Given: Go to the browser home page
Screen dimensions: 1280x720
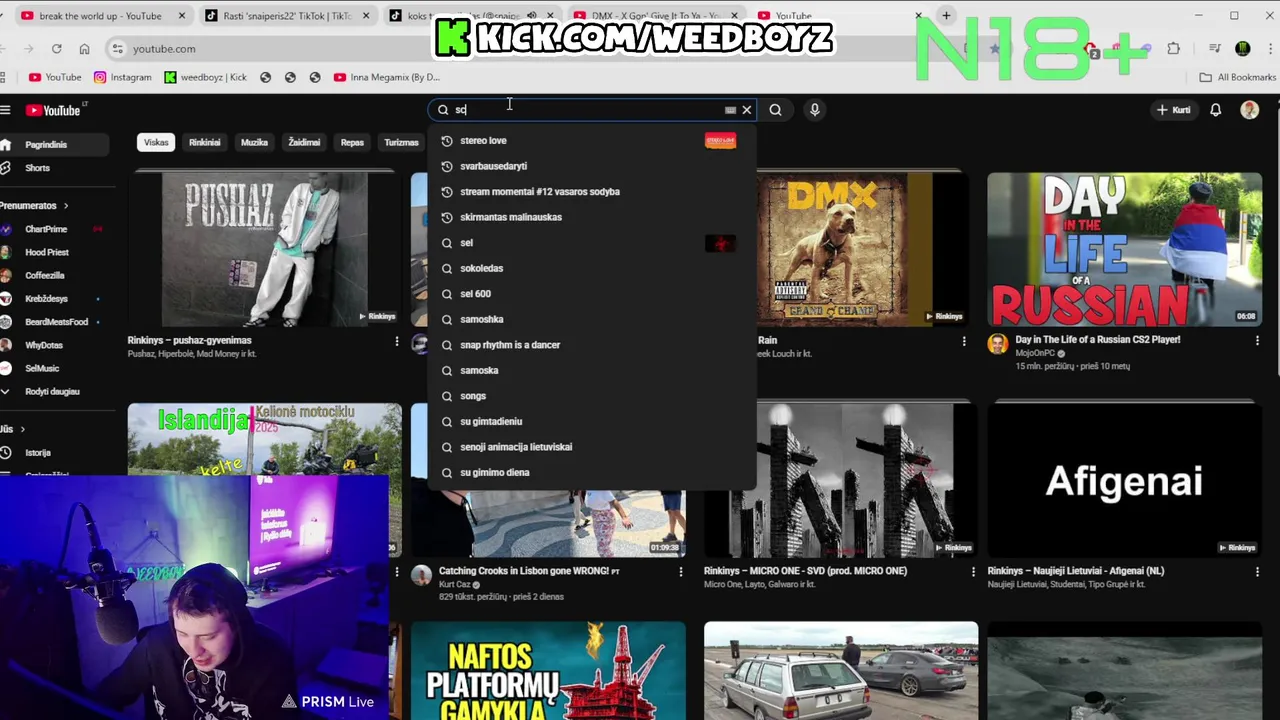Looking at the screenshot, I should [84, 48].
